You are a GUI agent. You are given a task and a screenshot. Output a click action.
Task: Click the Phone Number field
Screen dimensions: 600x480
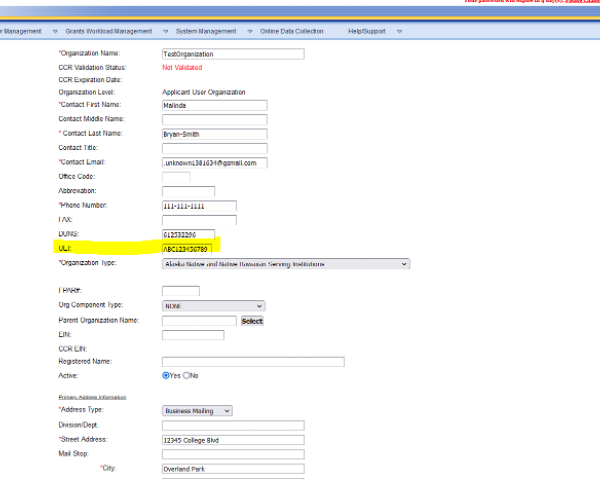[x=198, y=206]
